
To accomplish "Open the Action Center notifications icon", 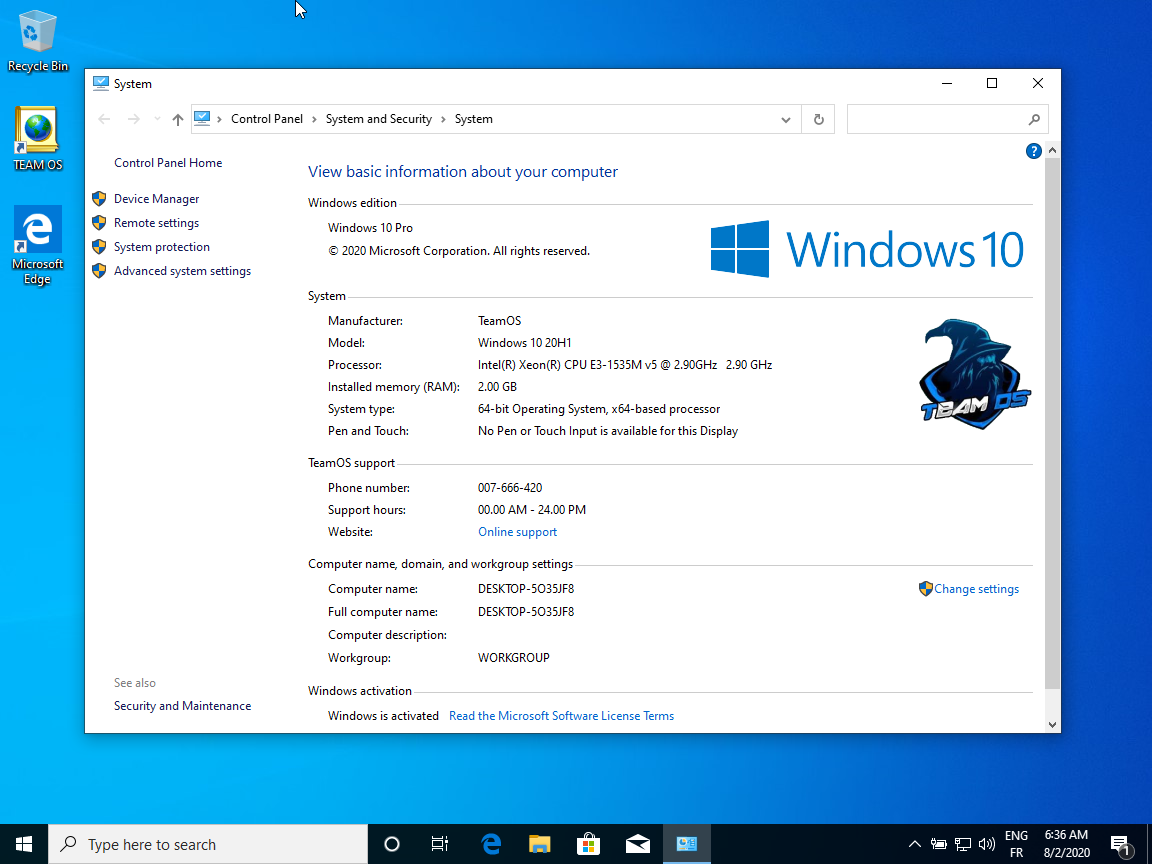I will click(x=1121, y=845).
